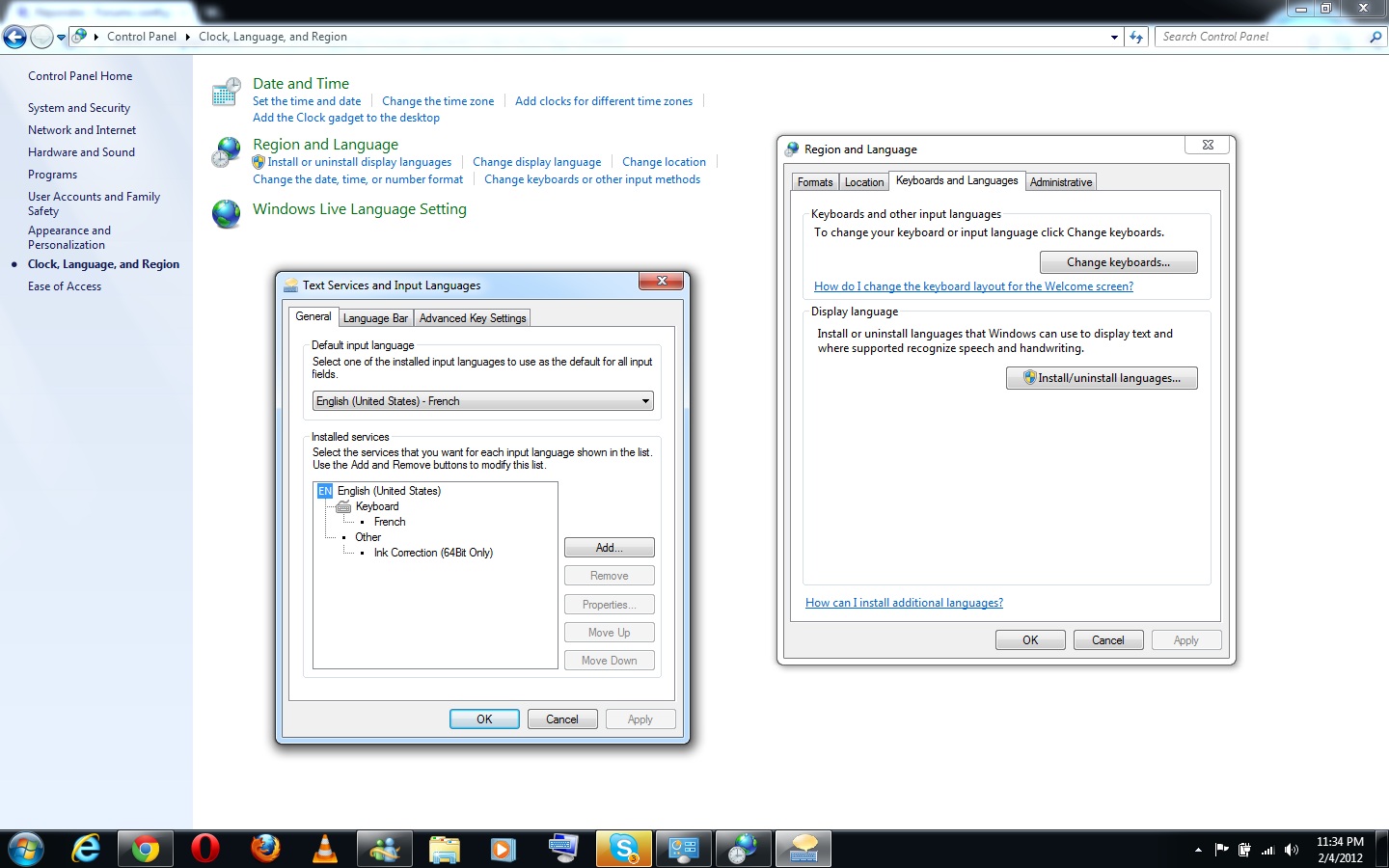The width and height of the screenshot is (1389, 868).
Task: Open Firefox from the taskbar
Action: pos(265,849)
